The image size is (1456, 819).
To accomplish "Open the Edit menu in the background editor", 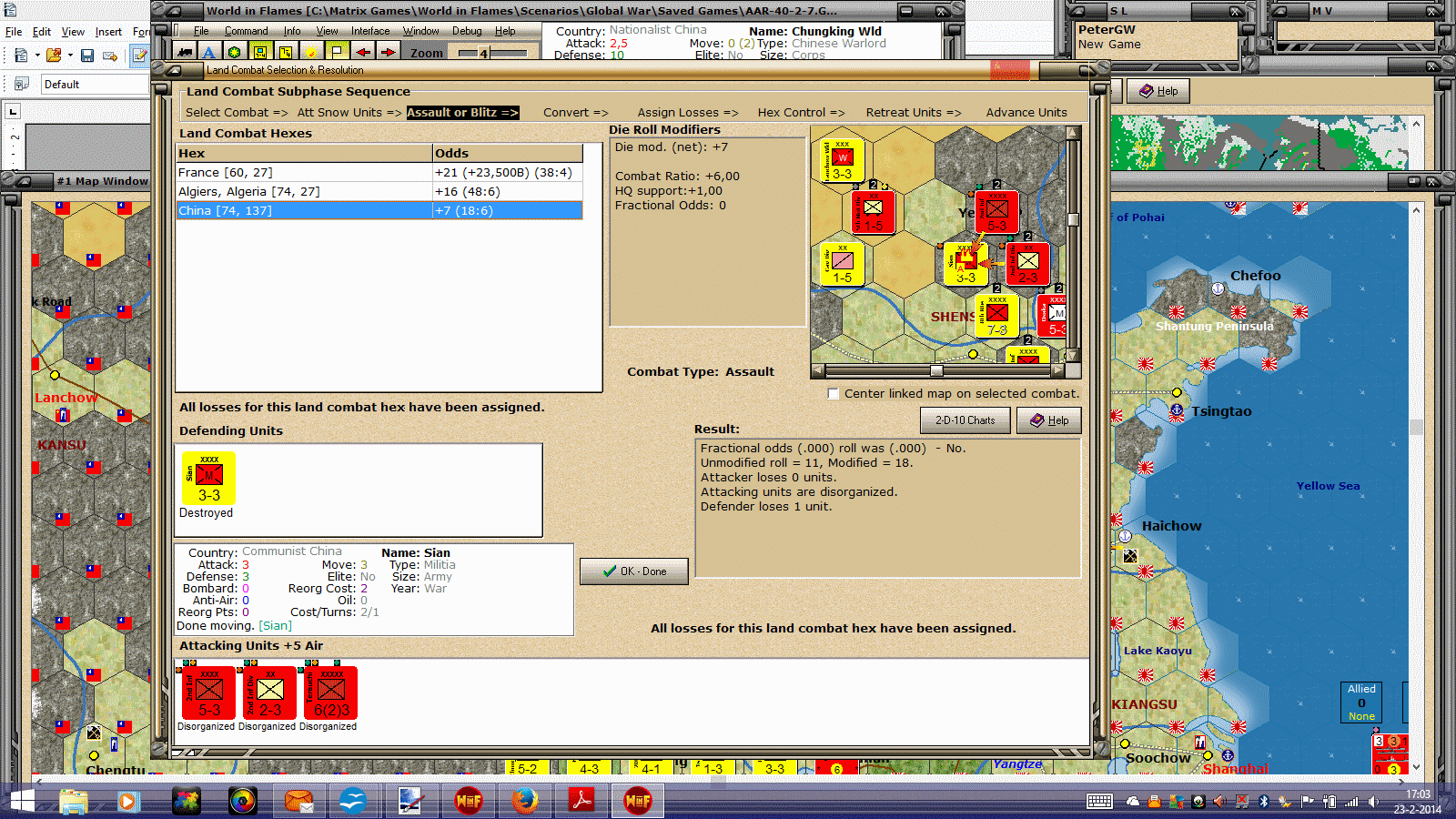I will point(42,32).
